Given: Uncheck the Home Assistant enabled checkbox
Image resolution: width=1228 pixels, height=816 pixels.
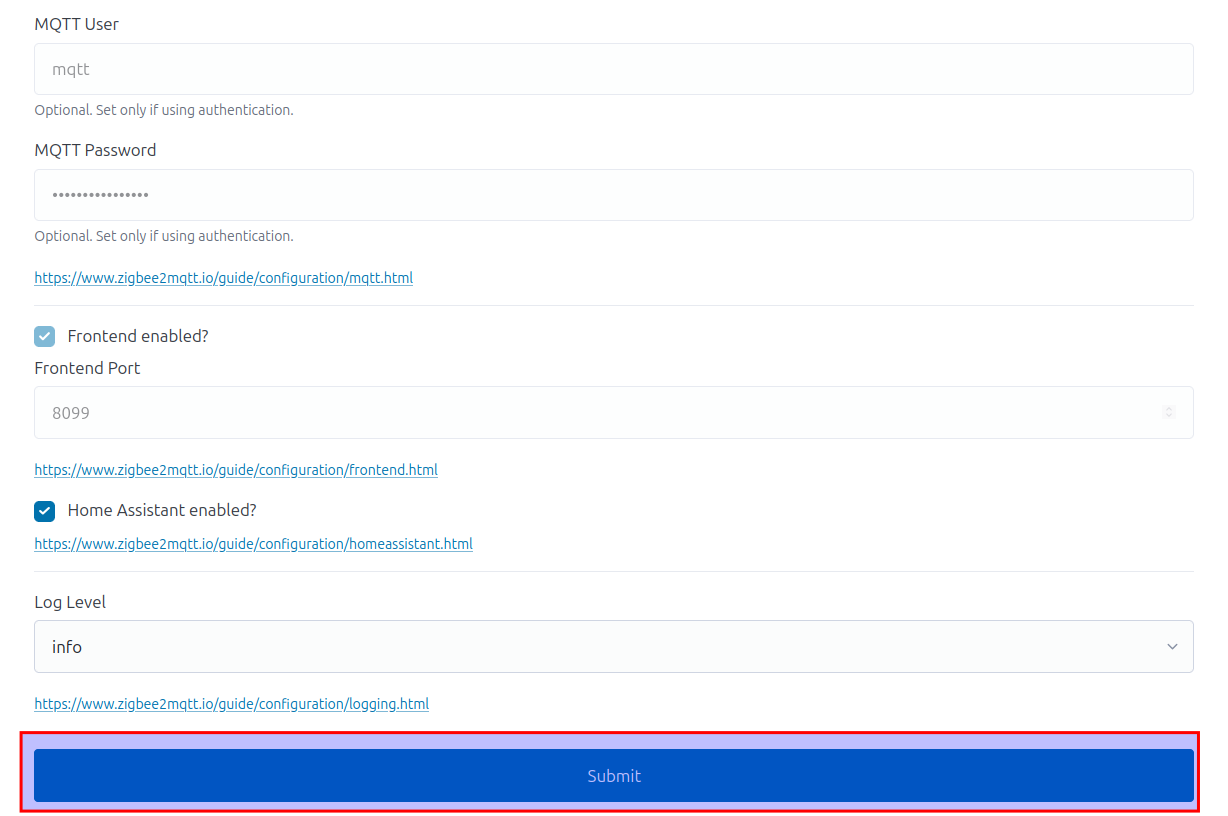Looking at the screenshot, I should click(45, 511).
